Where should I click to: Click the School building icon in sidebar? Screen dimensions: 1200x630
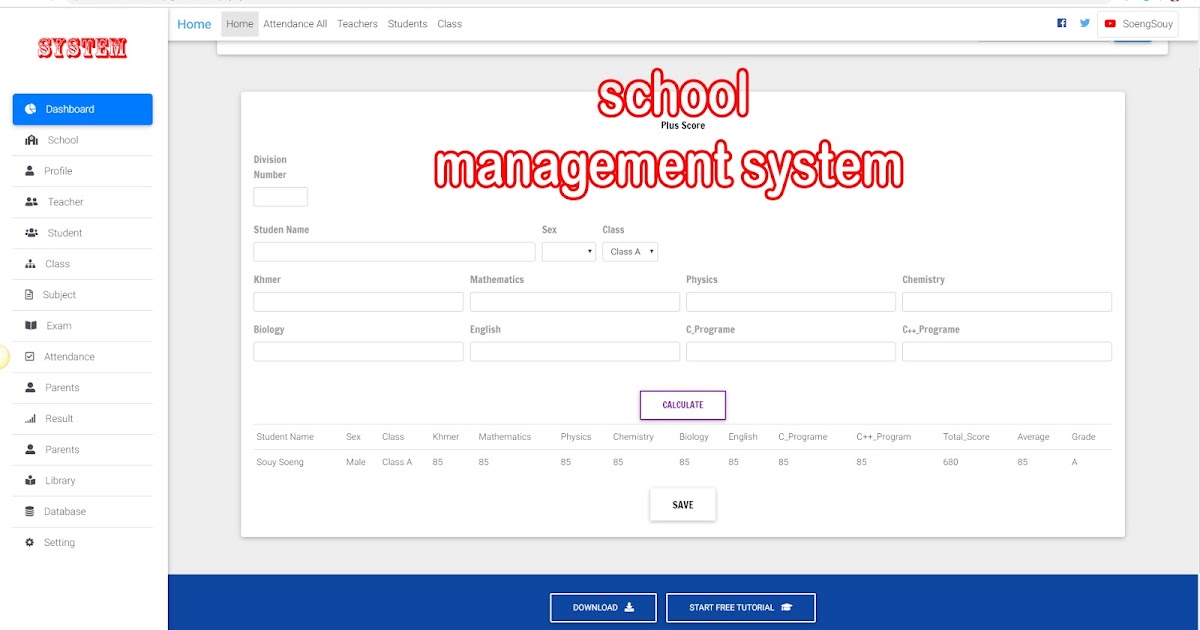pos(31,140)
